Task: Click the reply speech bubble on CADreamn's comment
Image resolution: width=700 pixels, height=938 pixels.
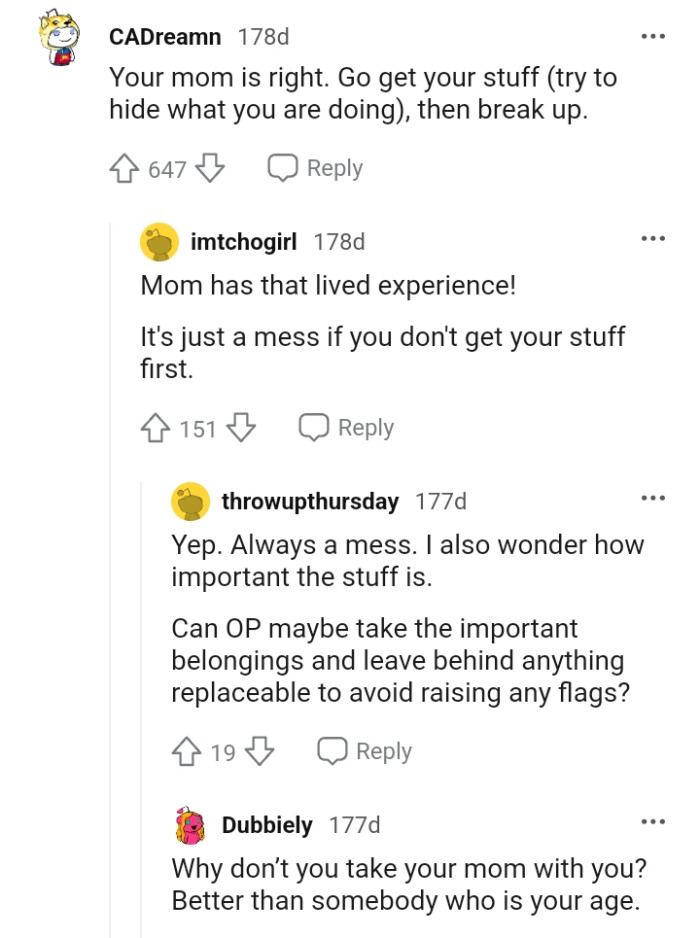Action: [283, 168]
